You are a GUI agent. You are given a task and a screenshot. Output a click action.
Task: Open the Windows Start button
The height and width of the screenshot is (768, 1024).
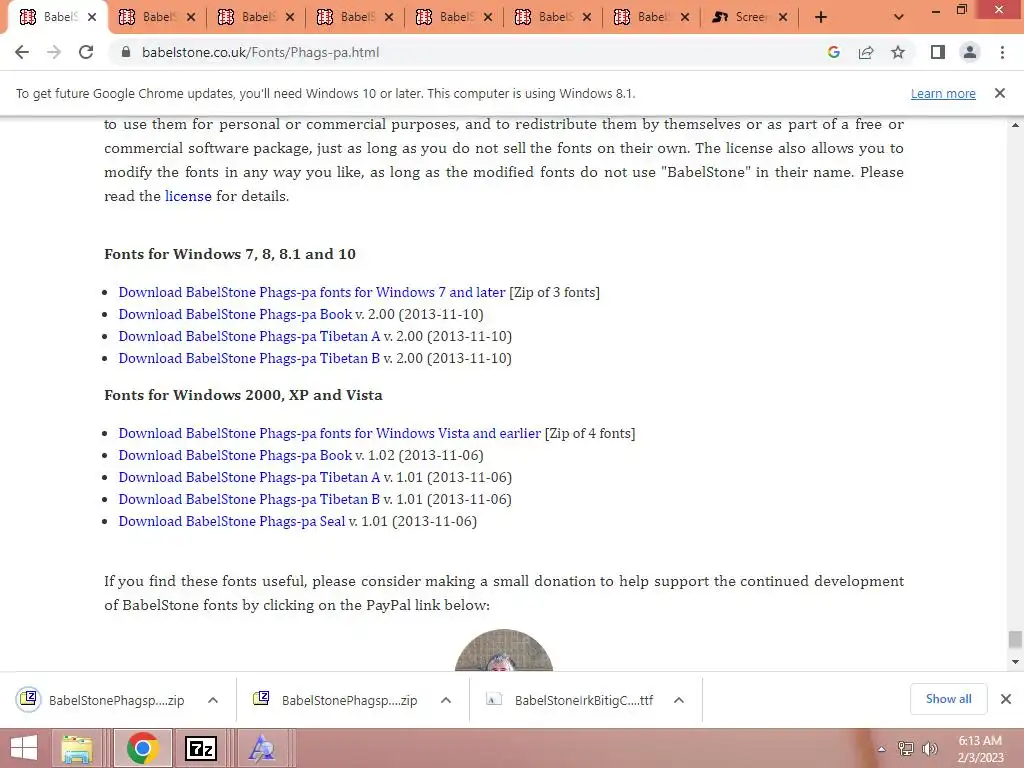coord(24,748)
